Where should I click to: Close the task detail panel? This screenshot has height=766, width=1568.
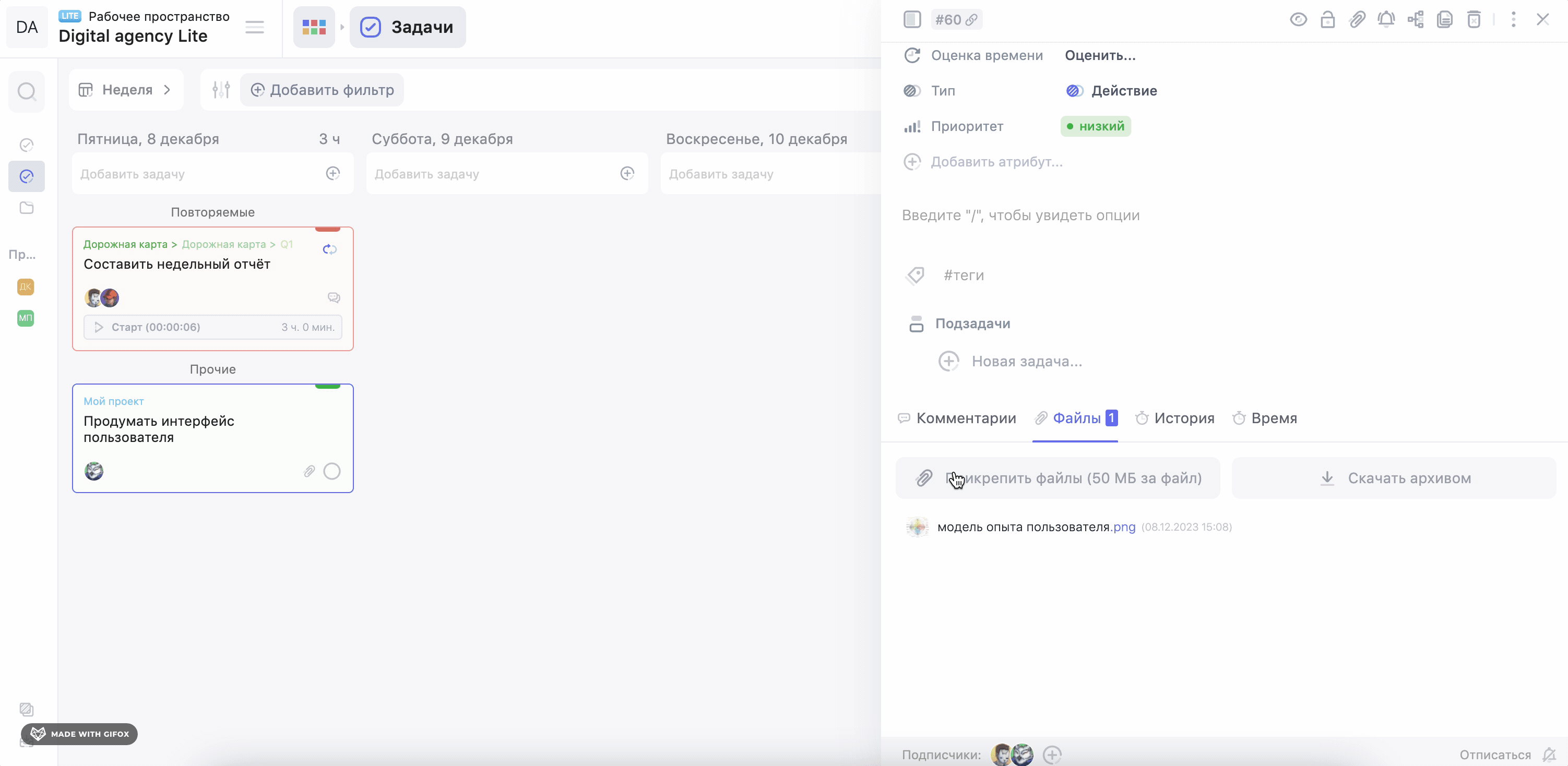coord(1542,19)
